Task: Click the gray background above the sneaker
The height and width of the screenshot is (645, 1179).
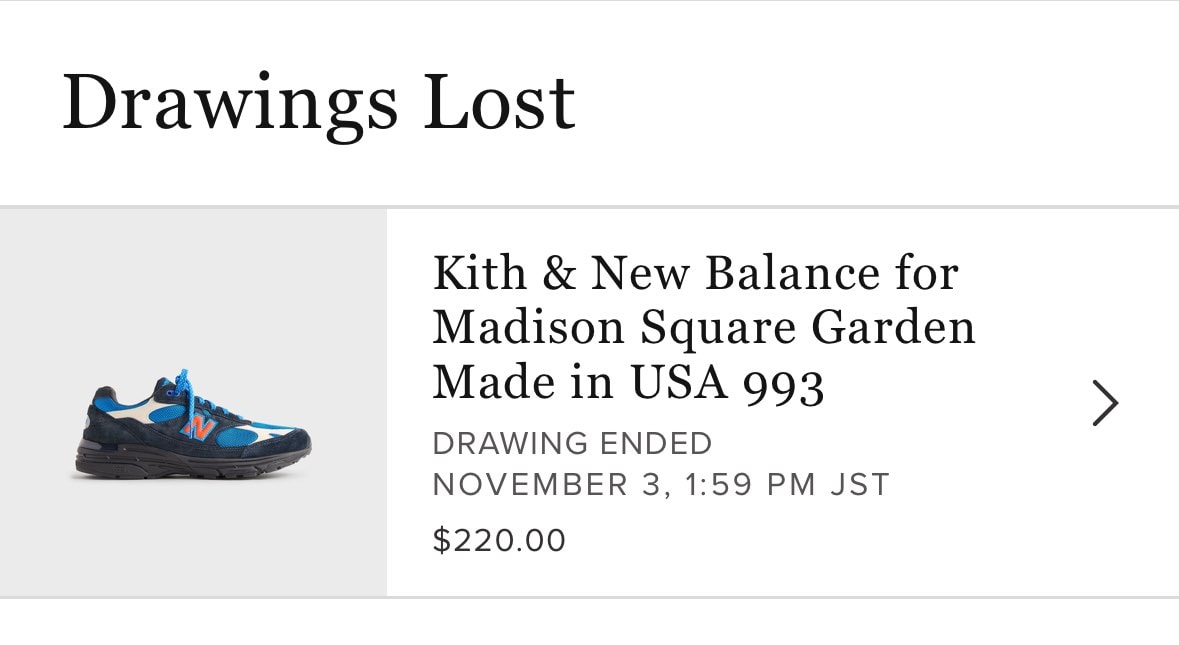Action: [x=193, y=290]
